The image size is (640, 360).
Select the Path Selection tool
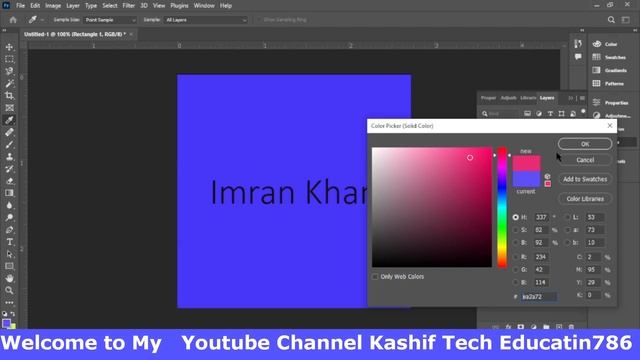point(9,254)
